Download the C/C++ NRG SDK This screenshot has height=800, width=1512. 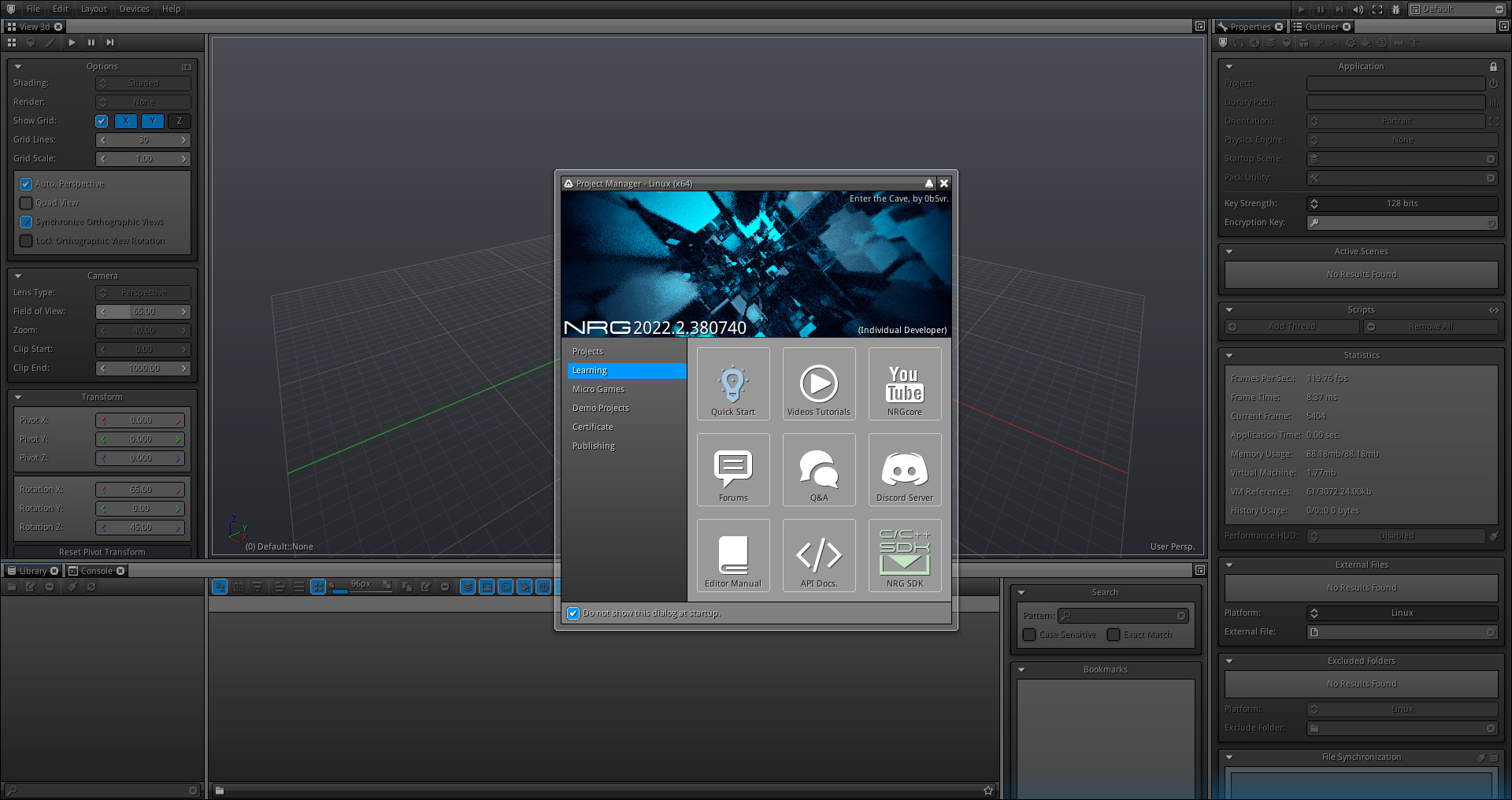point(904,555)
